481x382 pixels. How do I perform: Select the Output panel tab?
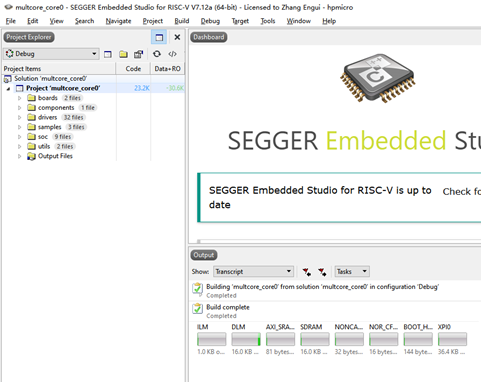(x=204, y=255)
